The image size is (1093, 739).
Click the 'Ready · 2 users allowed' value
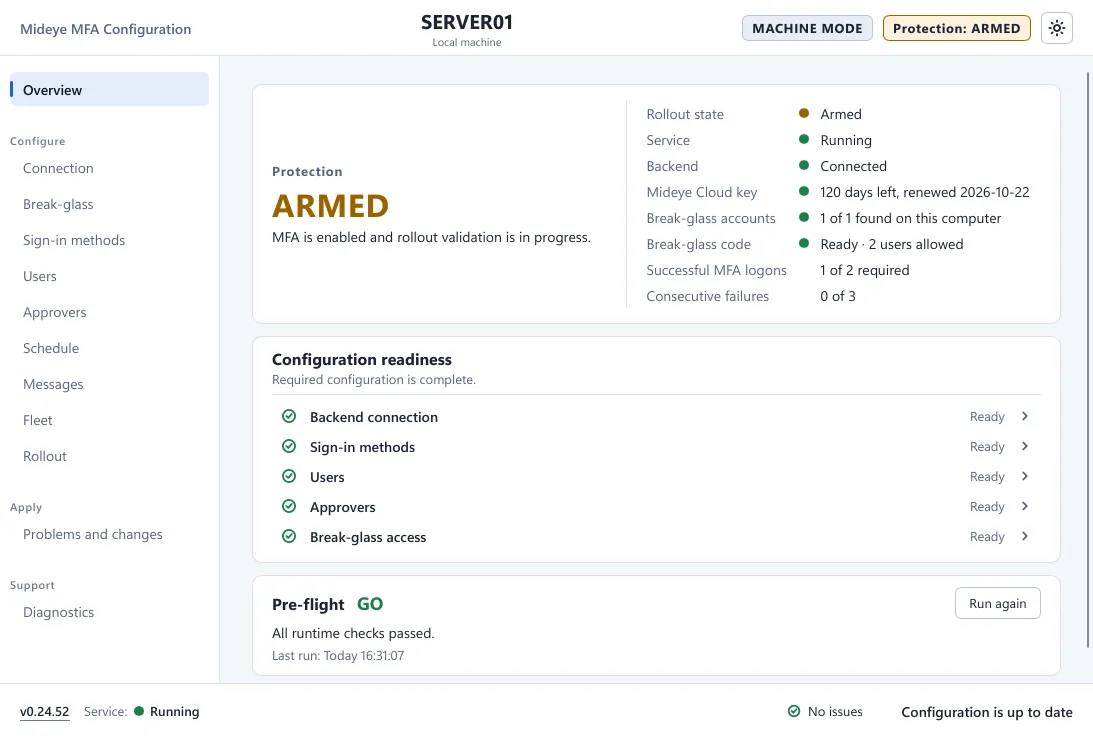point(892,244)
